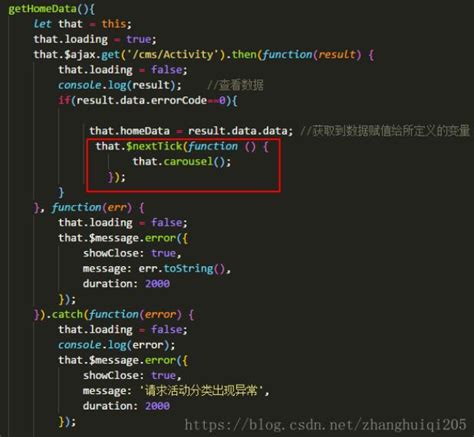Viewport: 474px width, 437px height.
Task: Click the that.carousel() method call
Action: tap(182, 162)
